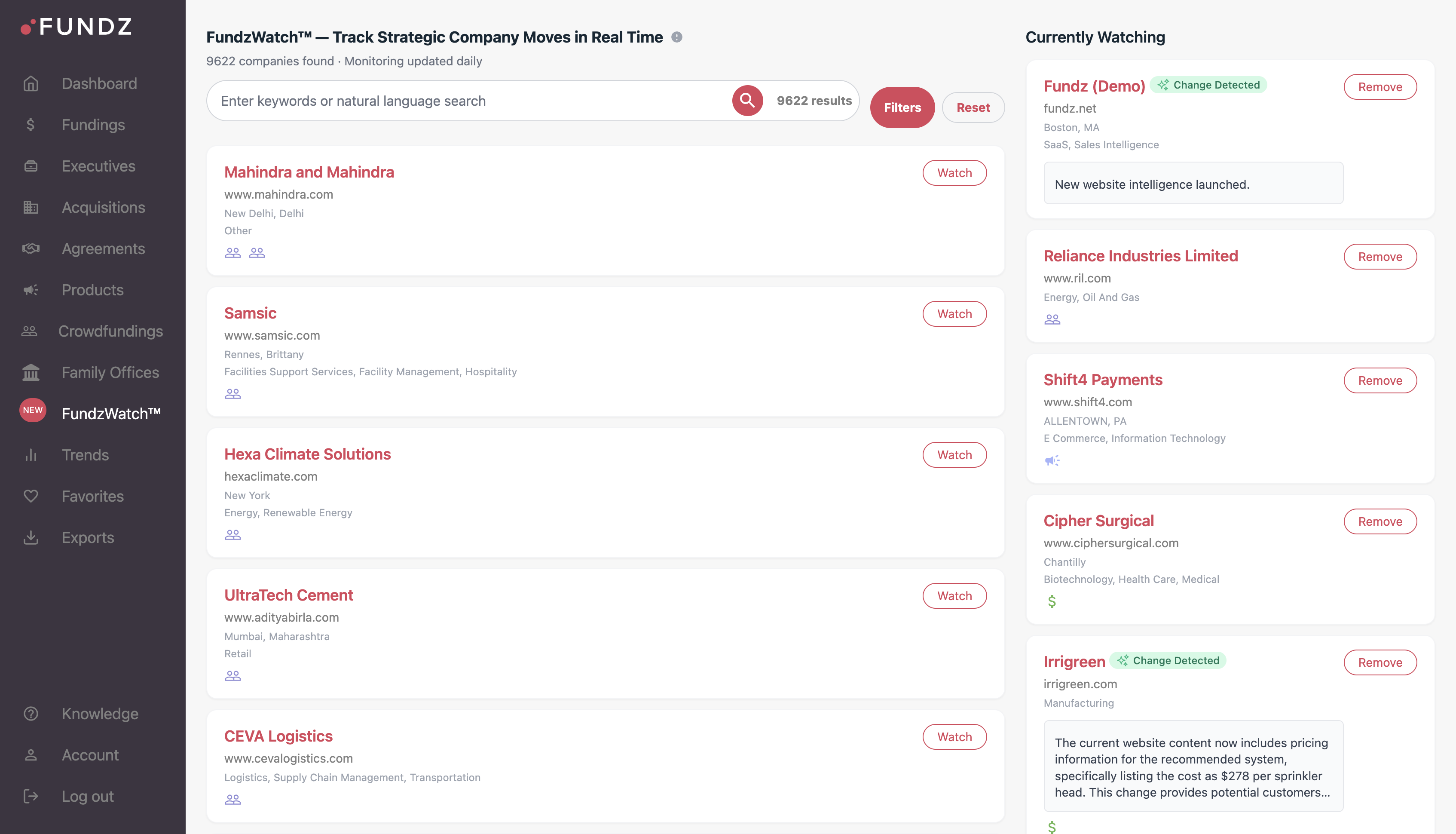Open Irrigreen title link
The width and height of the screenshot is (1456, 834).
[1074, 661]
